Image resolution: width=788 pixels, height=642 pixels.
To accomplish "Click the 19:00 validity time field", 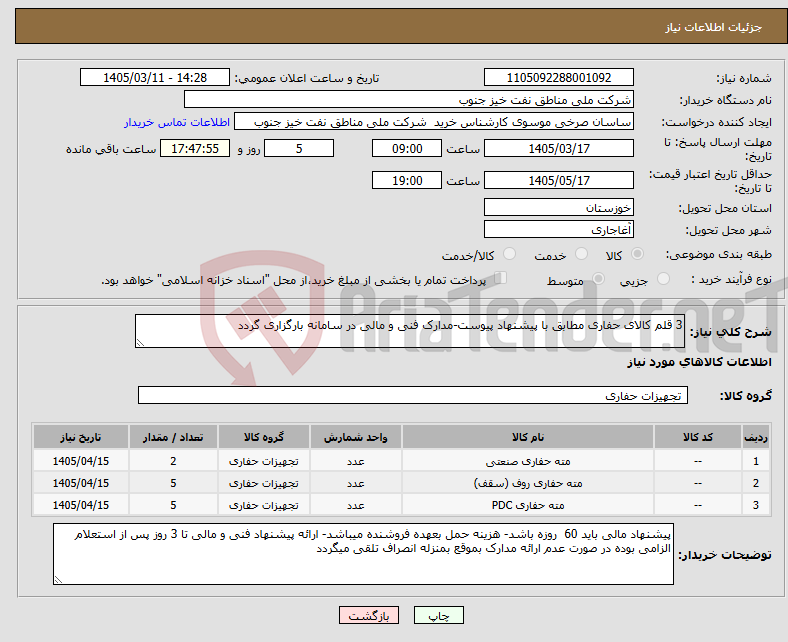I will tap(407, 180).
